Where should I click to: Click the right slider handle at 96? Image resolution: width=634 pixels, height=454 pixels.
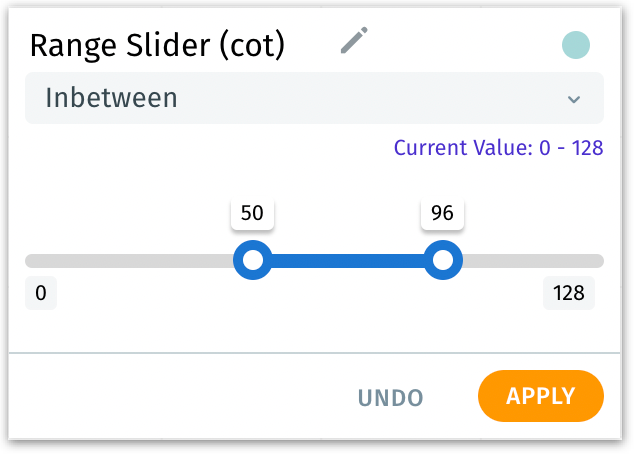click(x=442, y=261)
